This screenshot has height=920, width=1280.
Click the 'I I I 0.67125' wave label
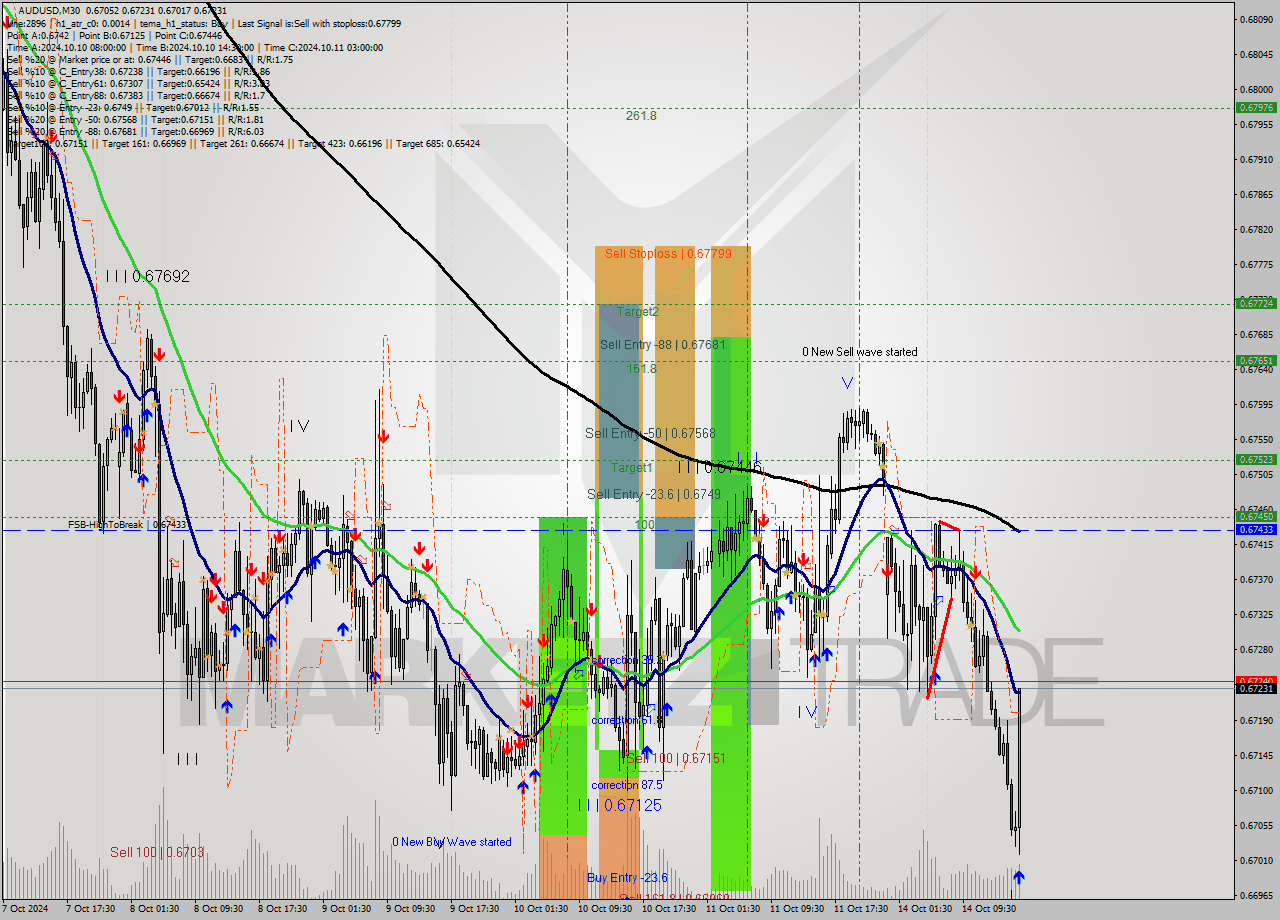pos(620,805)
